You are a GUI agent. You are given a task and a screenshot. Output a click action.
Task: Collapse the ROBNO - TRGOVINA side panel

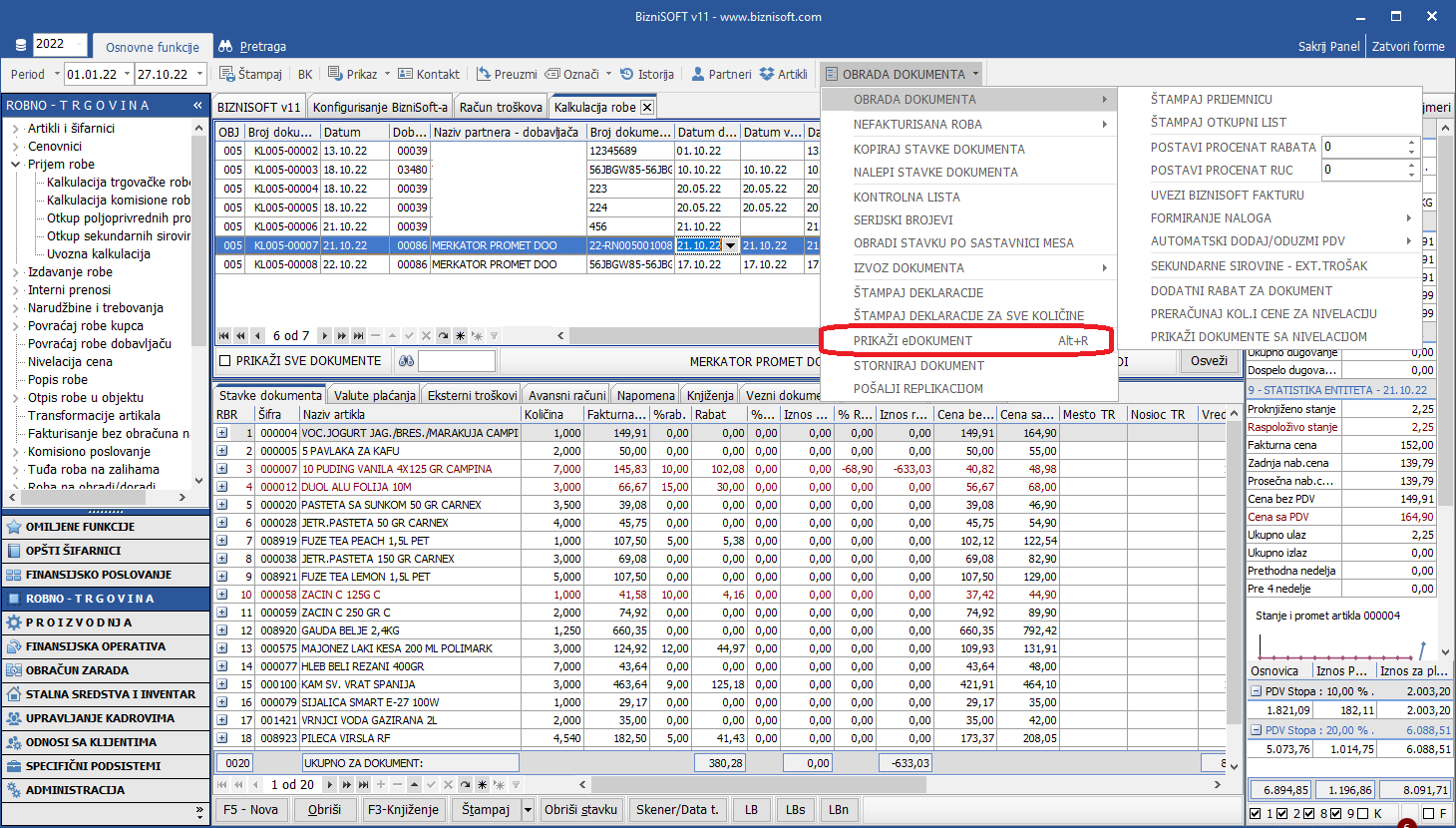click(x=197, y=105)
